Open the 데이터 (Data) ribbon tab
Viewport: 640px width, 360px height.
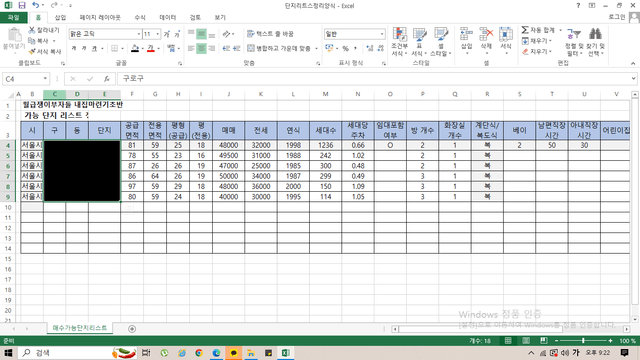tap(168, 18)
